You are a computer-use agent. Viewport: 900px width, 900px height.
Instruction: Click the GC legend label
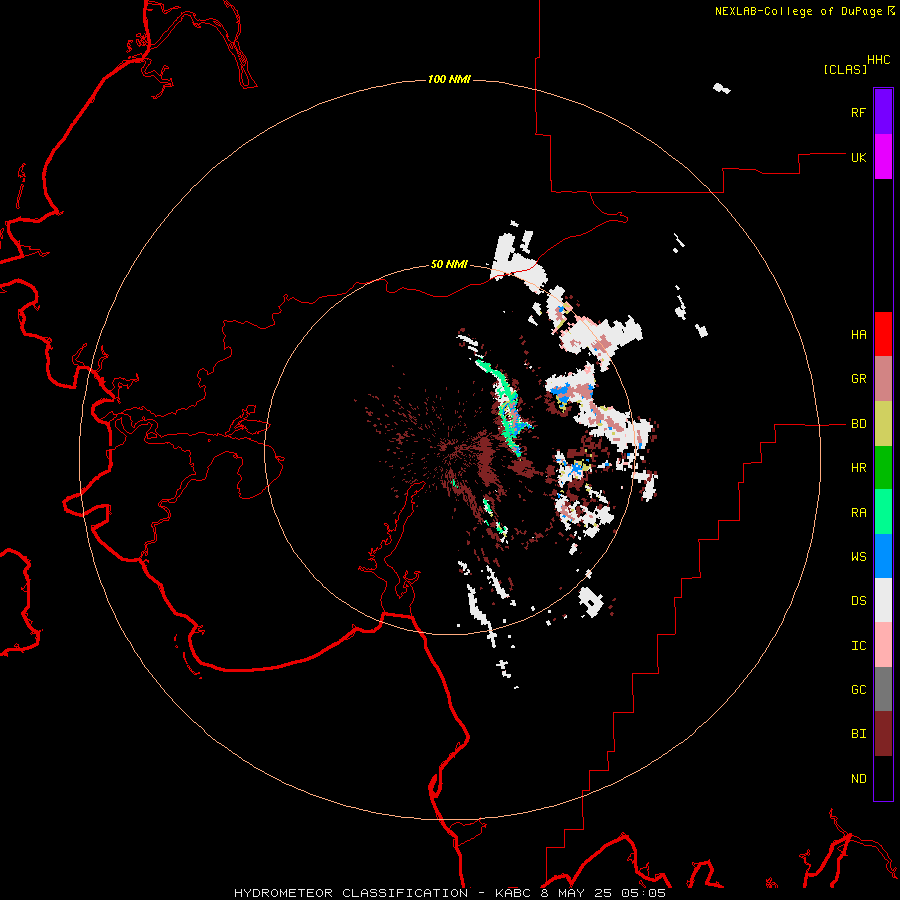tap(858, 690)
